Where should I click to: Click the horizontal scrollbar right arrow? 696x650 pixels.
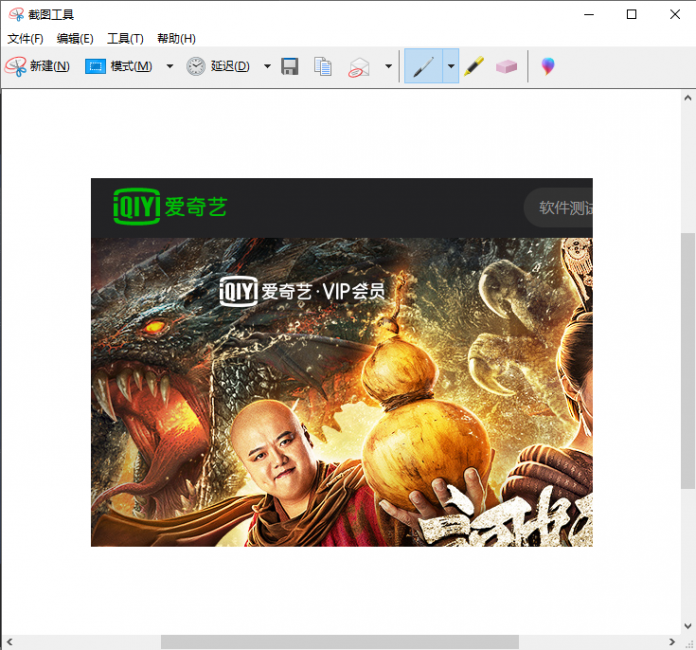tap(672, 642)
